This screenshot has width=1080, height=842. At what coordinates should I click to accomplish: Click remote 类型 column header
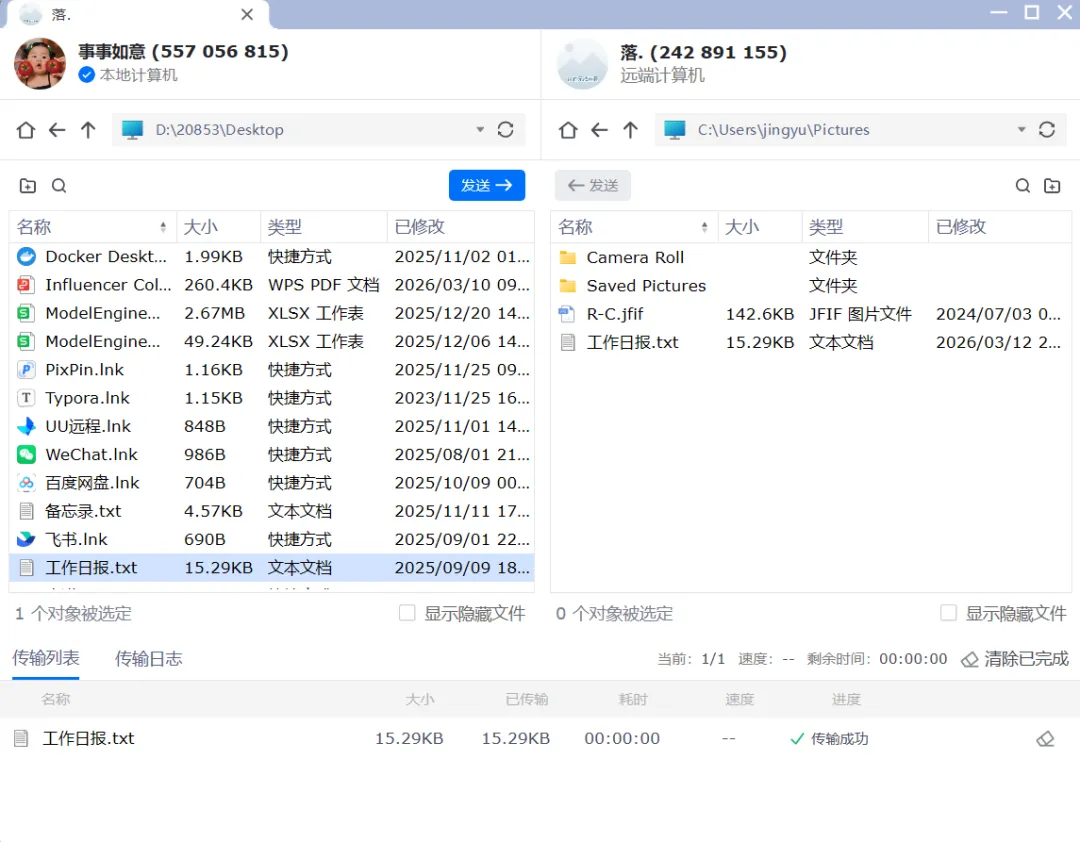tap(864, 227)
